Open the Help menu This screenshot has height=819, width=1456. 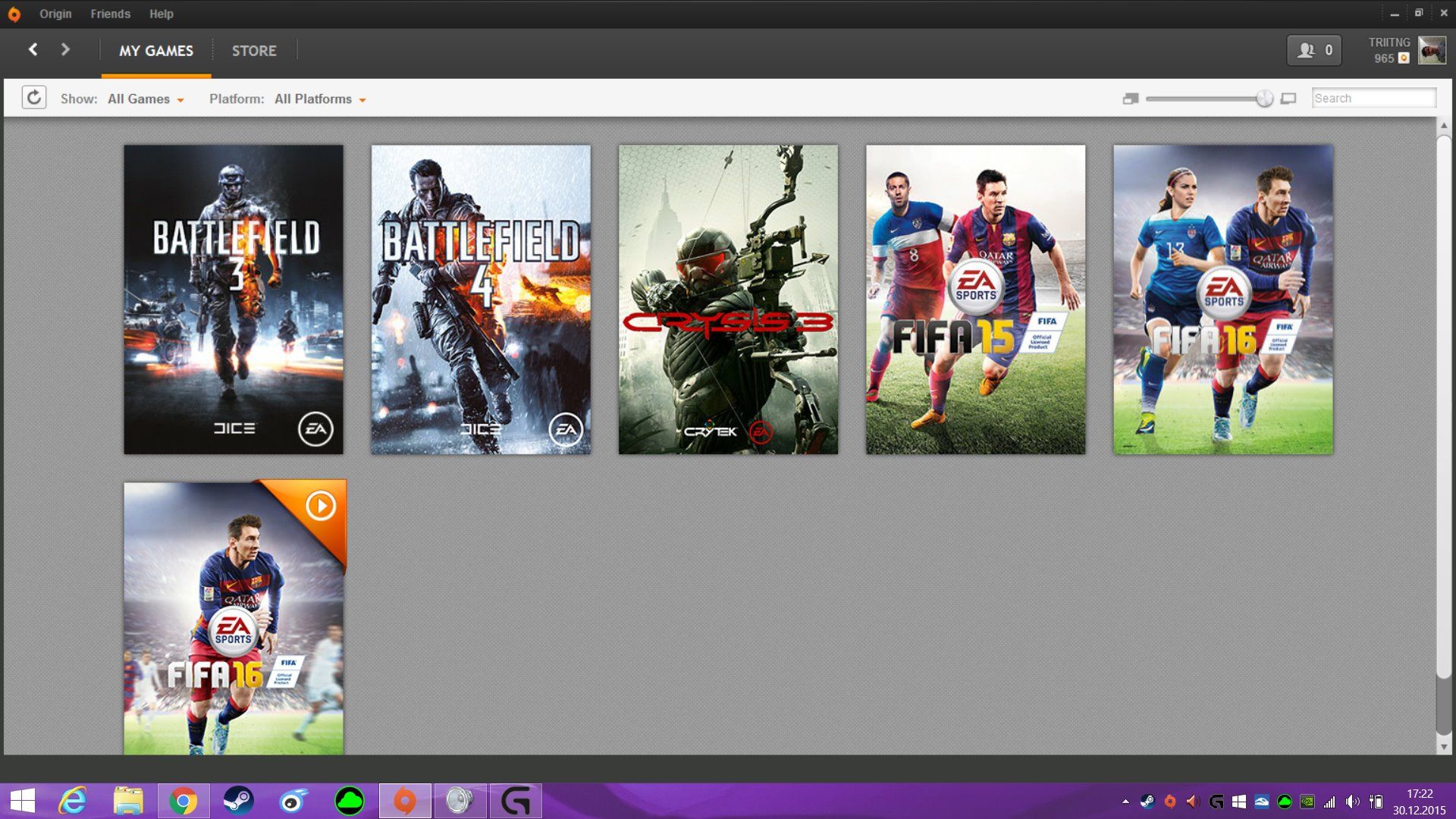click(161, 14)
